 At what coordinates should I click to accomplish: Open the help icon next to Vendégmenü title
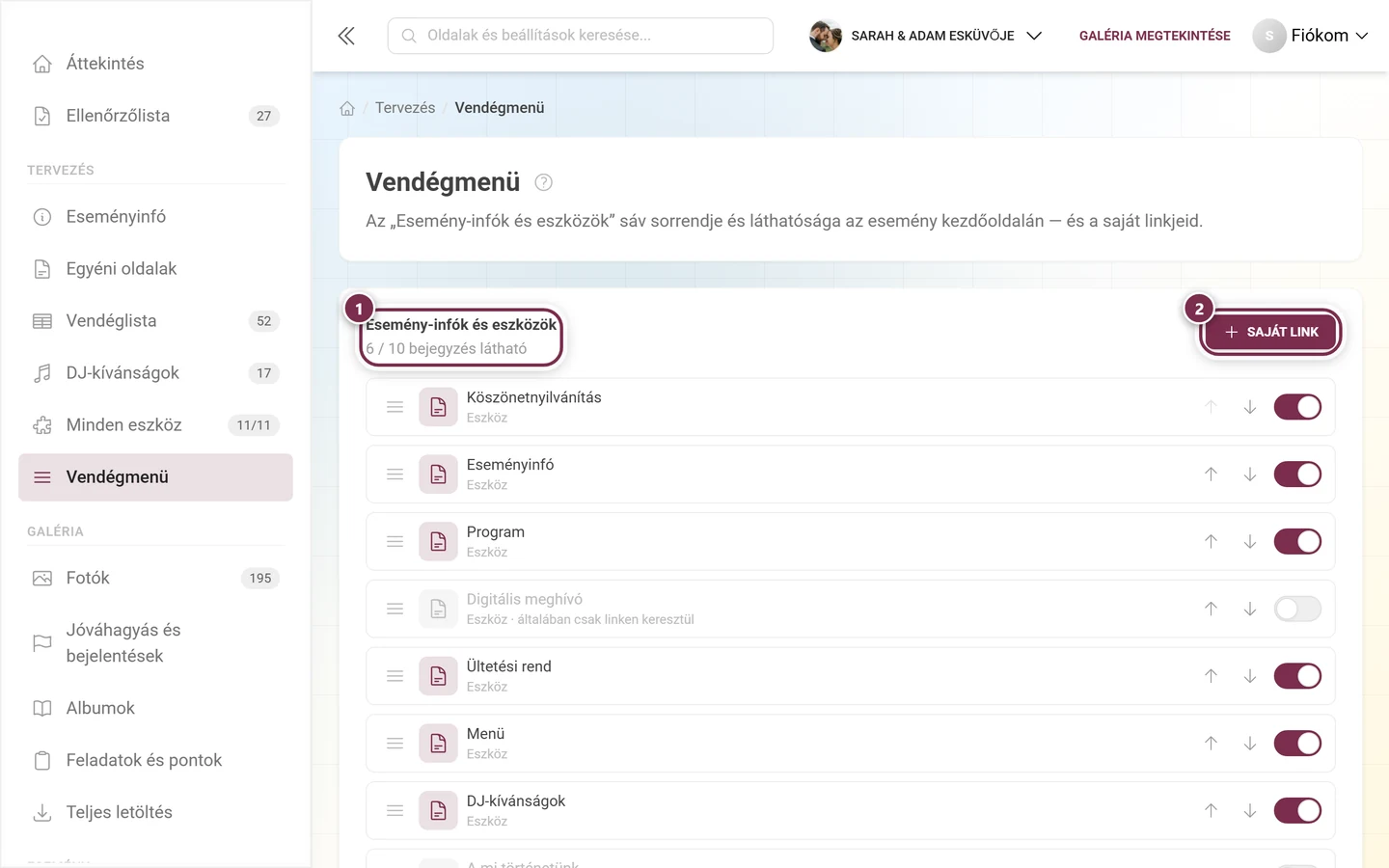coord(544,182)
